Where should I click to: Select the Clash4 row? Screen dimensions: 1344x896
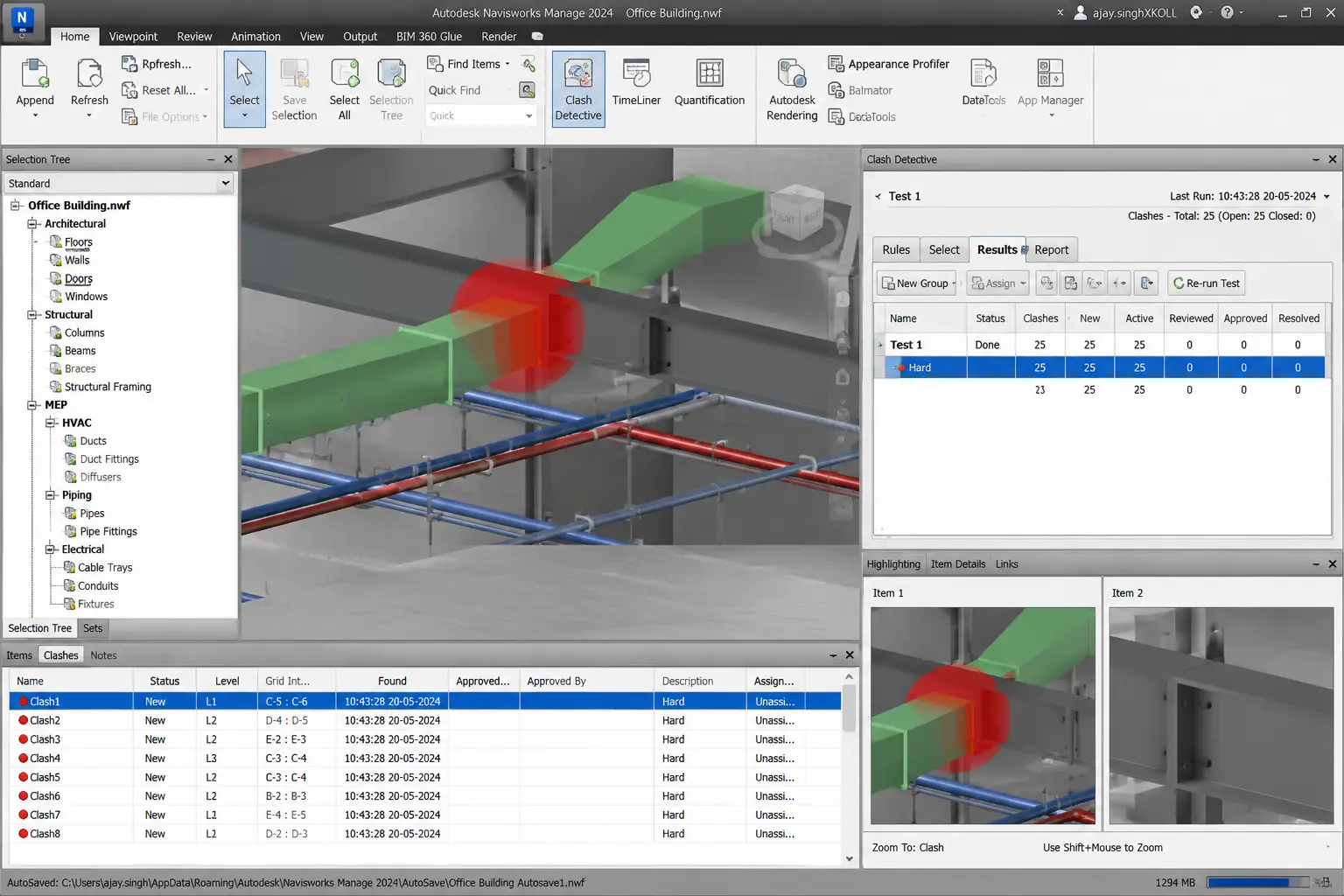425,759
